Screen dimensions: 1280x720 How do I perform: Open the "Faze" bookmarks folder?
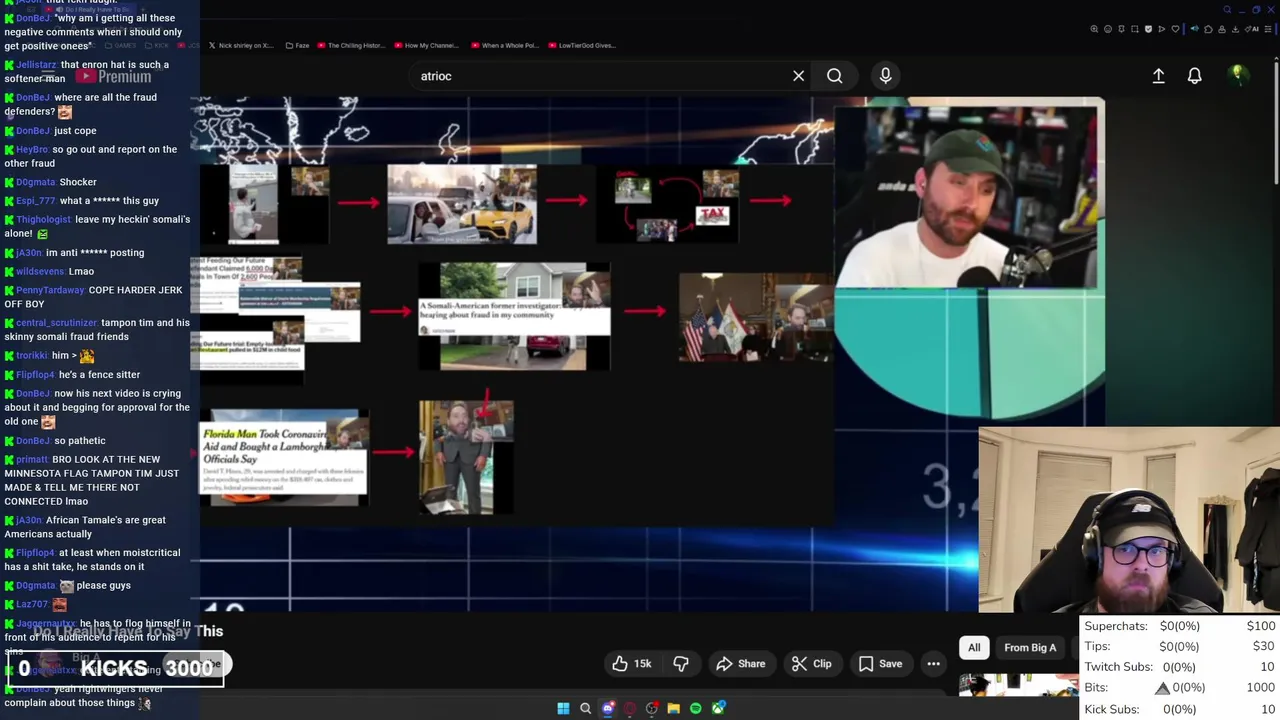tap(297, 45)
